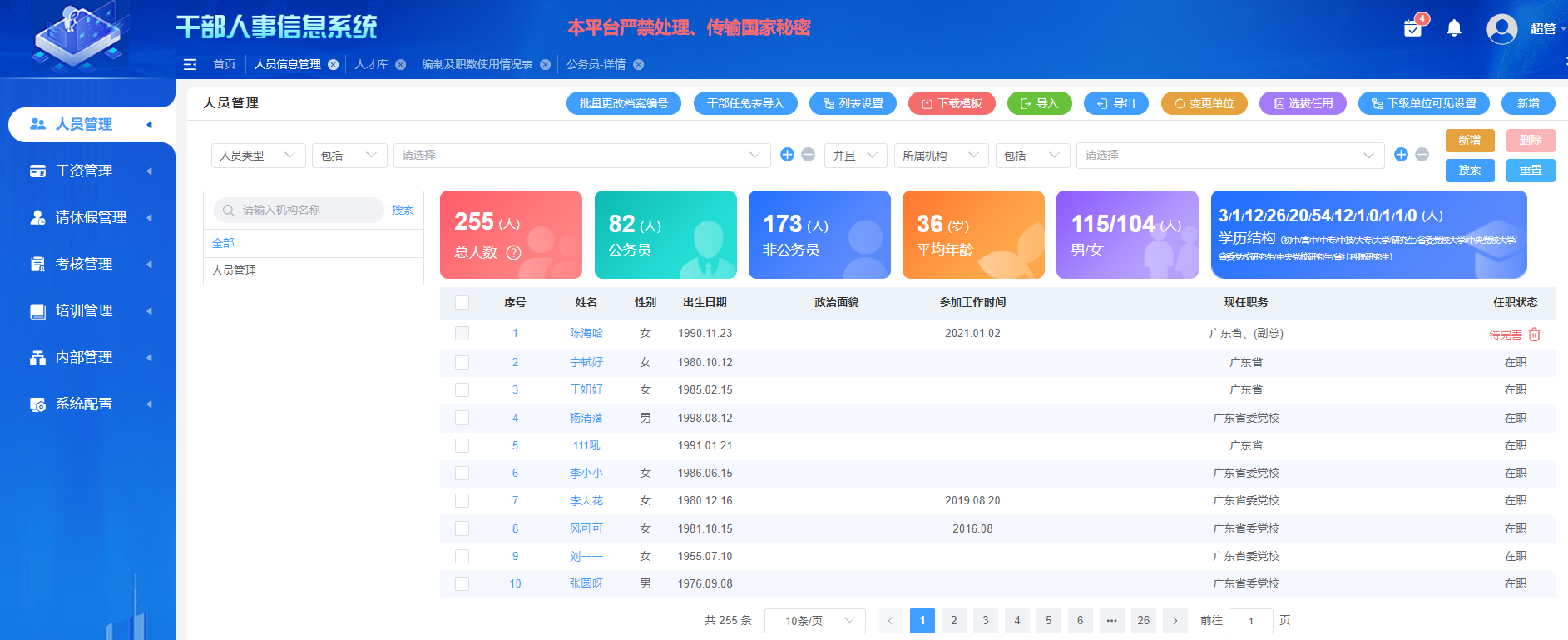The width and height of the screenshot is (1568, 640).
Task: Switch to the 首页 tab
Action: tap(224, 64)
